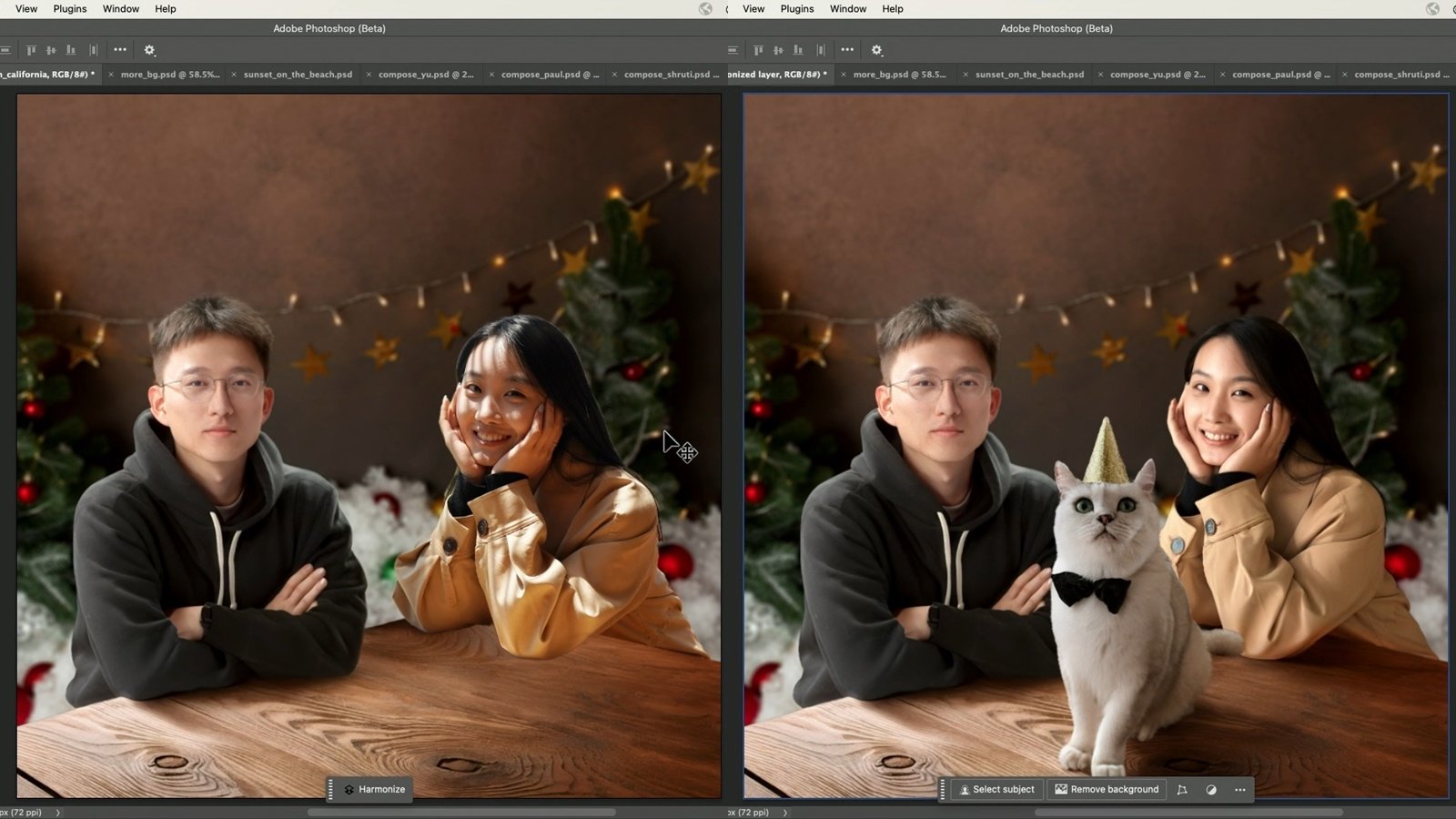Screen dimensions: 1456x819
Task: Close sunset_on_the_beach.psd tab in left window
Action: click(234, 75)
